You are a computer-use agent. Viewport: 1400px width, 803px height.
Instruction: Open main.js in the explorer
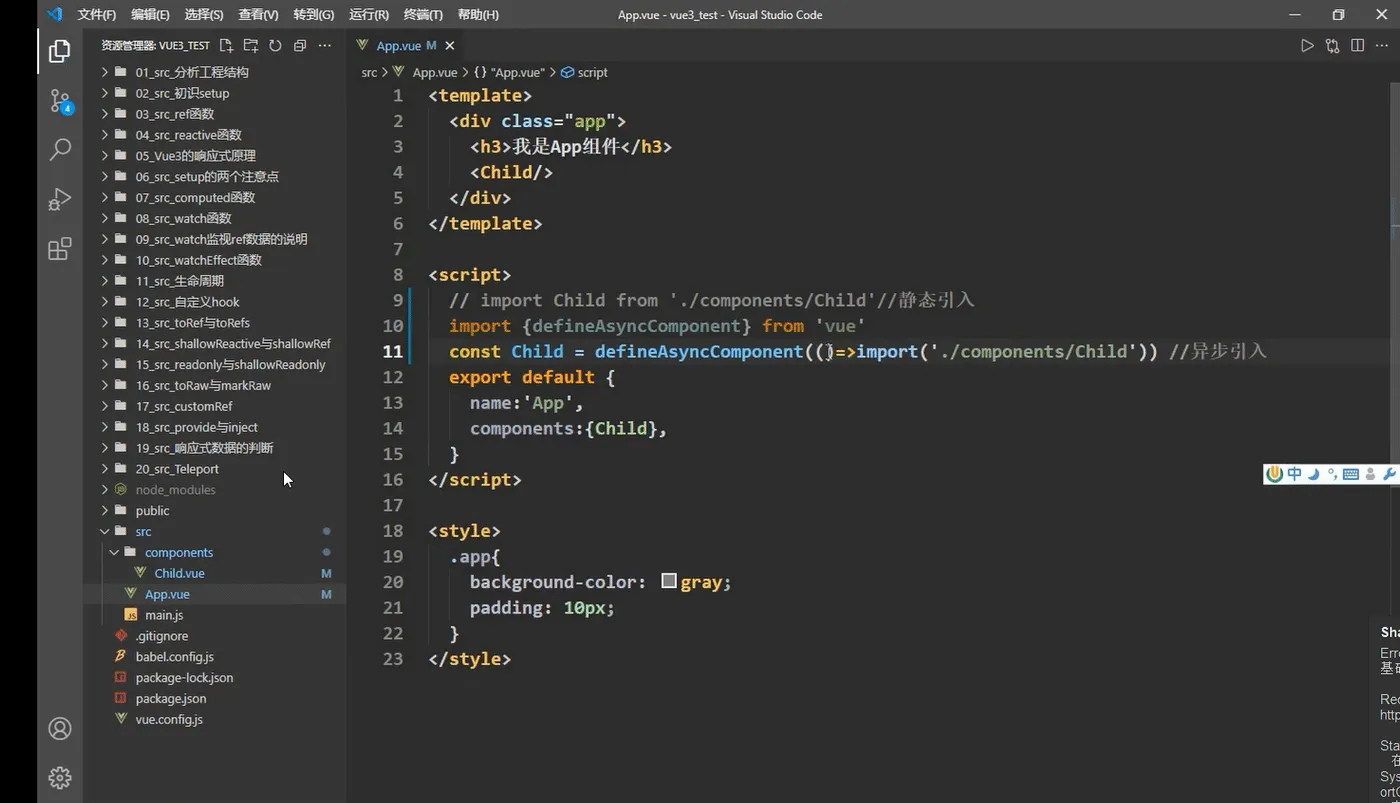214,615
